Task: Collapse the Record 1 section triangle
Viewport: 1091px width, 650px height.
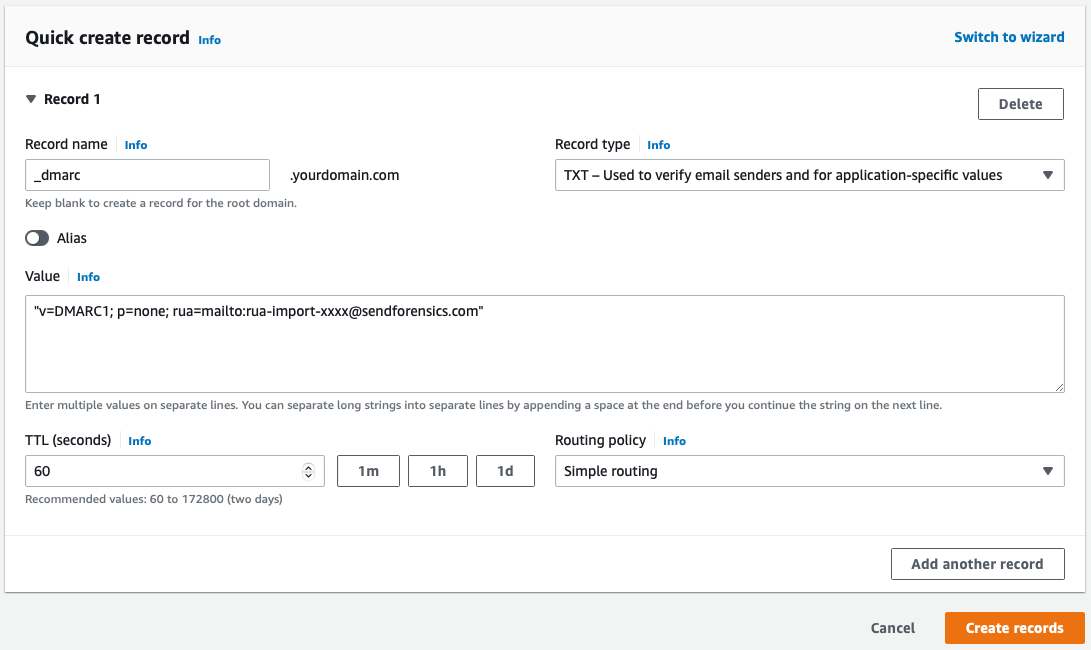Action: 31,100
